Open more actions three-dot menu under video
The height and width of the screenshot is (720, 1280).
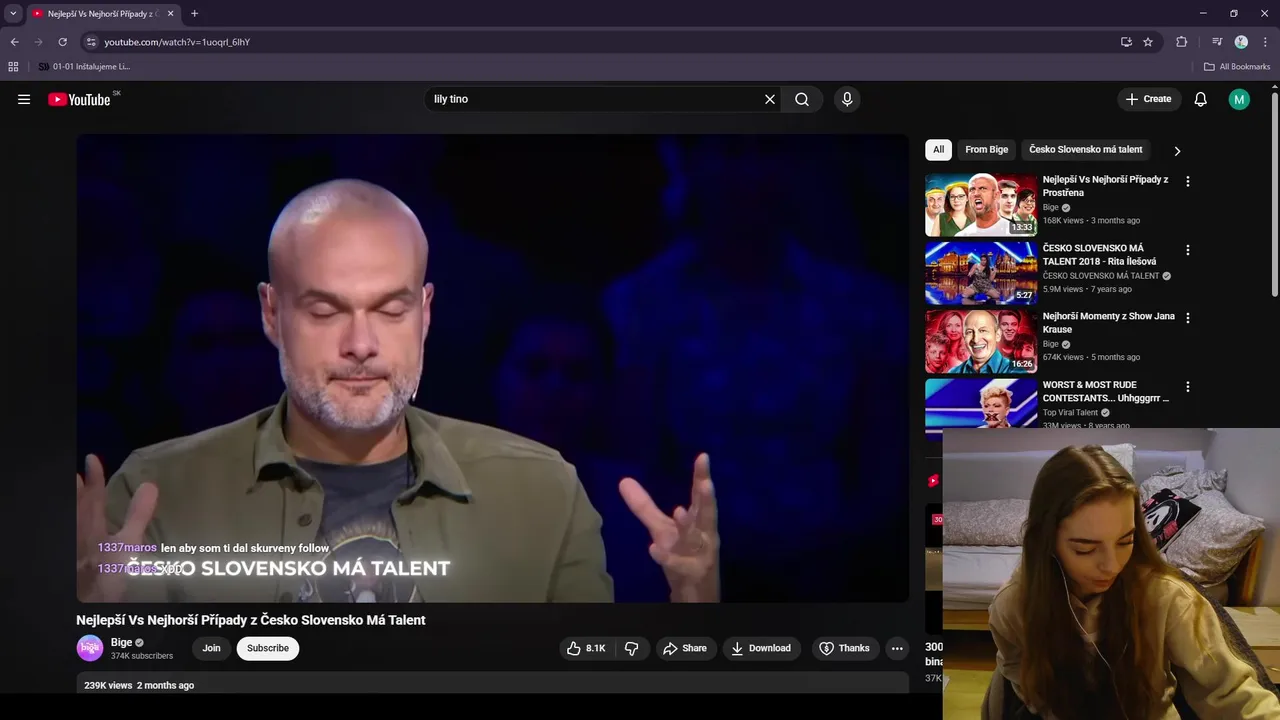(897, 648)
